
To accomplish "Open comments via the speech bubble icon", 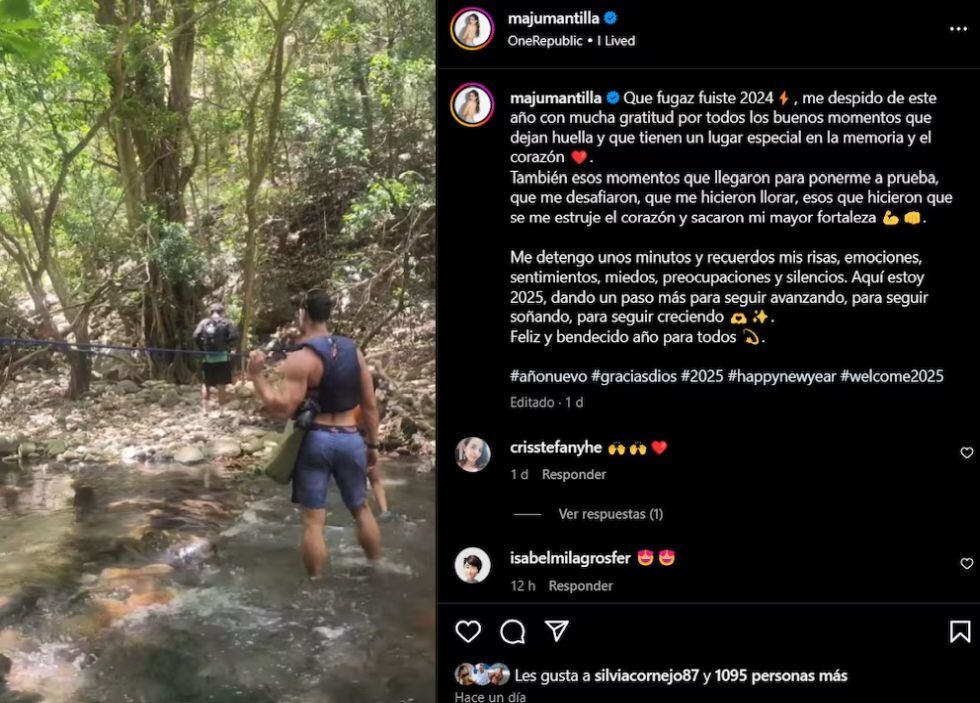I will click(513, 630).
